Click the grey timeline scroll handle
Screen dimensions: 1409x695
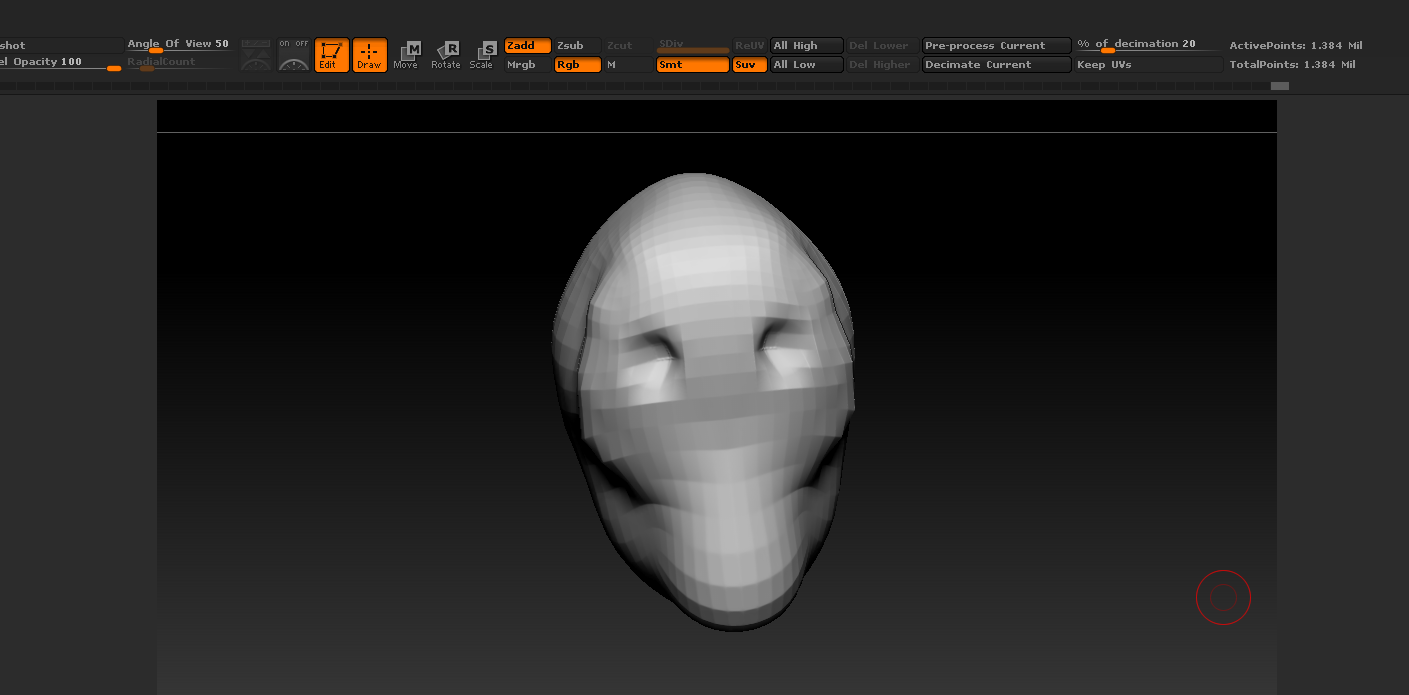(1280, 86)
